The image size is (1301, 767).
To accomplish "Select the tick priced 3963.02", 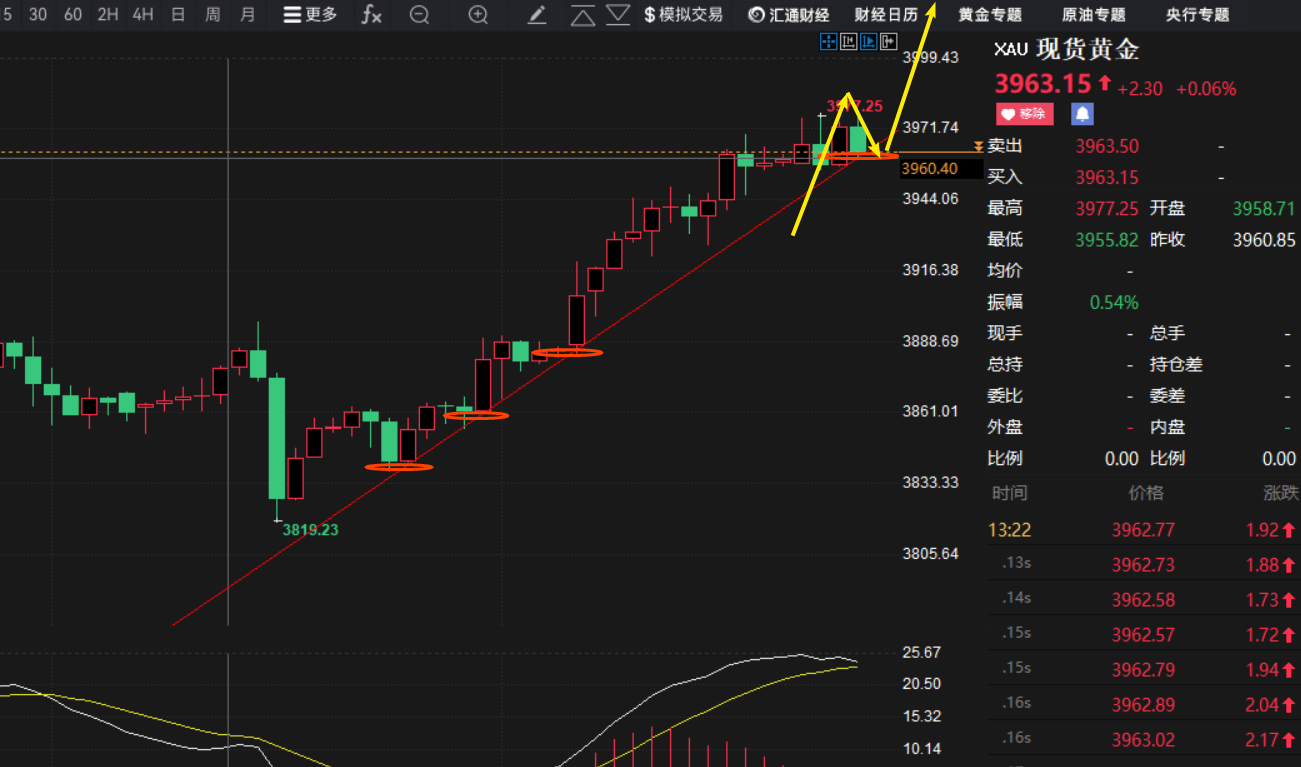I will point(1144,740).
